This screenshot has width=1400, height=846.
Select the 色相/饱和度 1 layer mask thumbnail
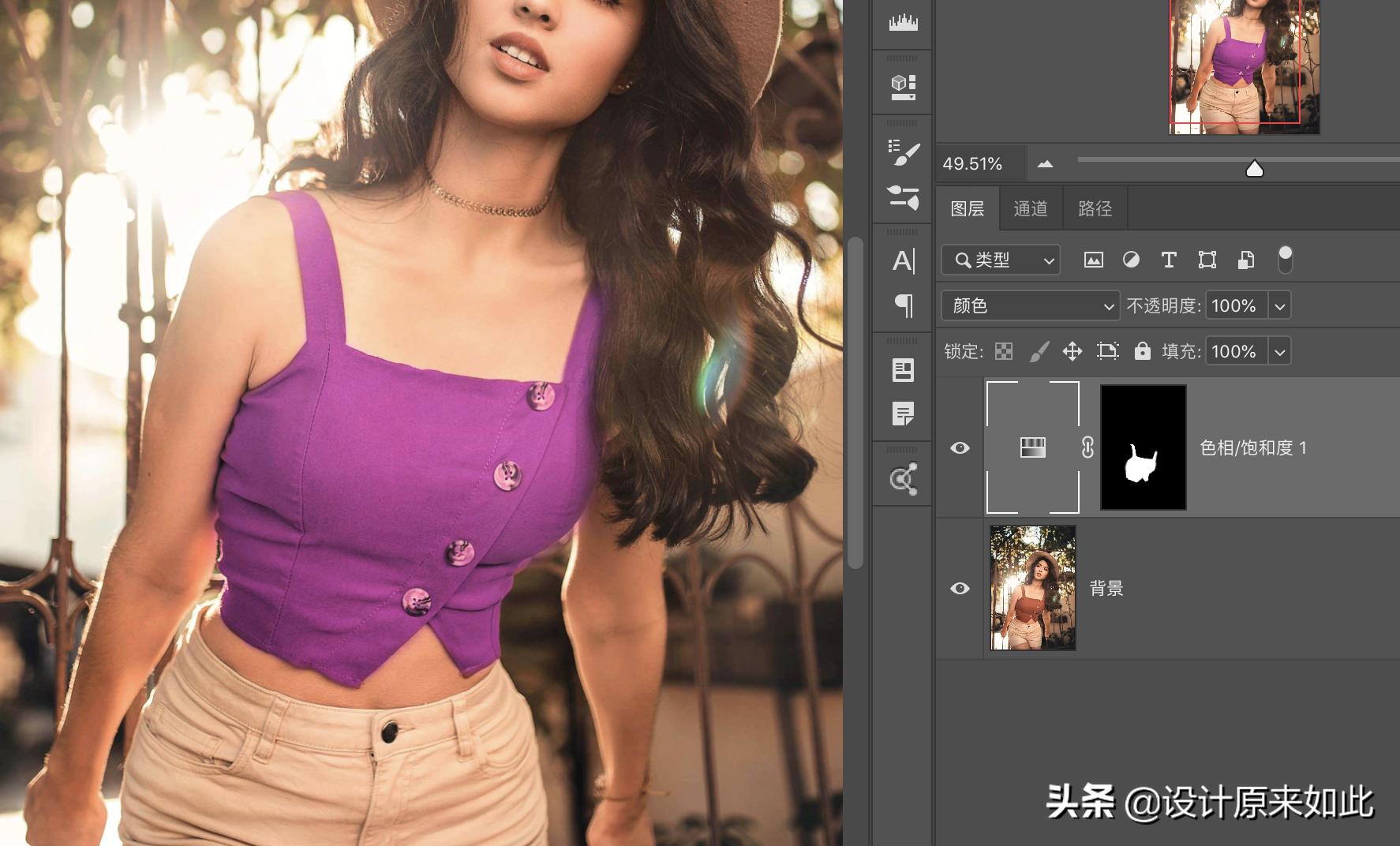coord(1143,447)
